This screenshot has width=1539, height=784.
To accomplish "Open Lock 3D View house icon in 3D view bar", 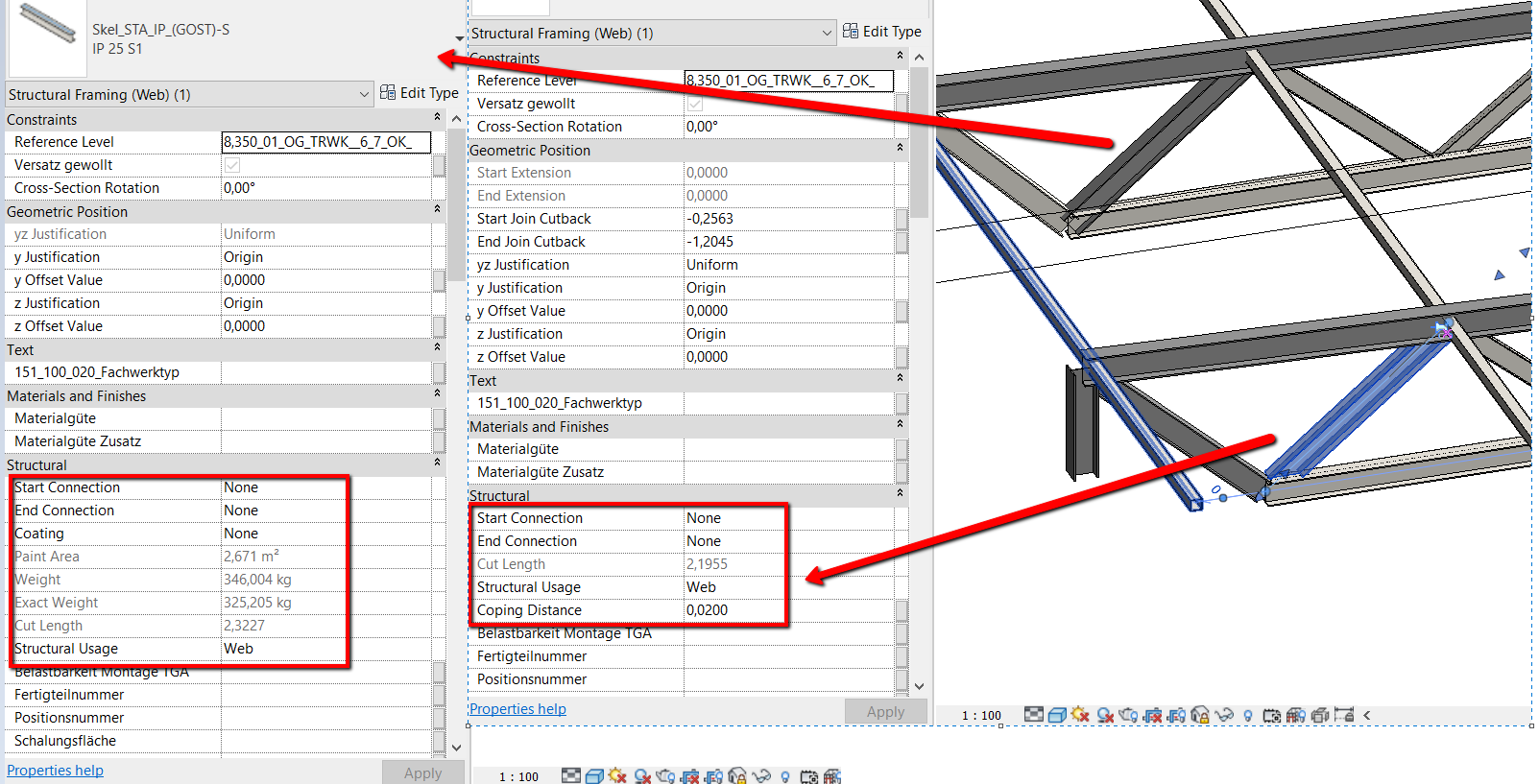I will (1200, 715).
